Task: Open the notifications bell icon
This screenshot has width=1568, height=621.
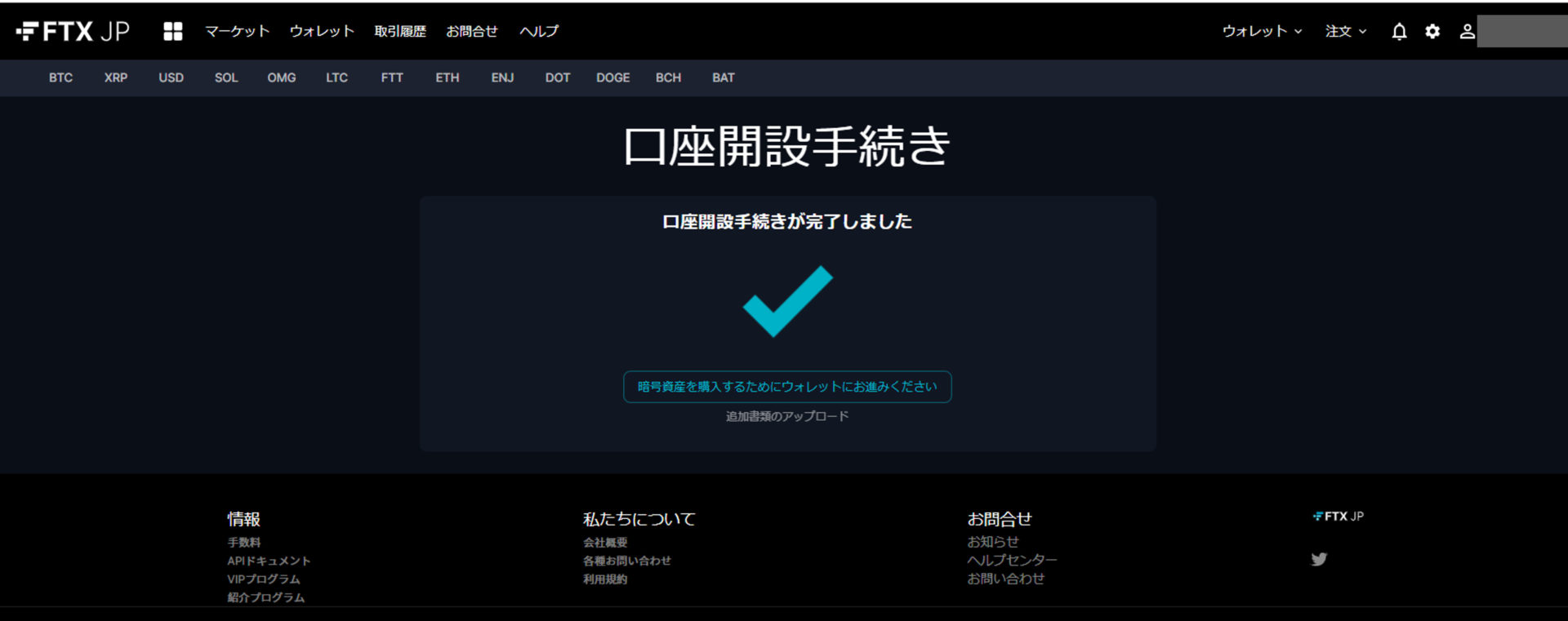Action: (1399, 31)
